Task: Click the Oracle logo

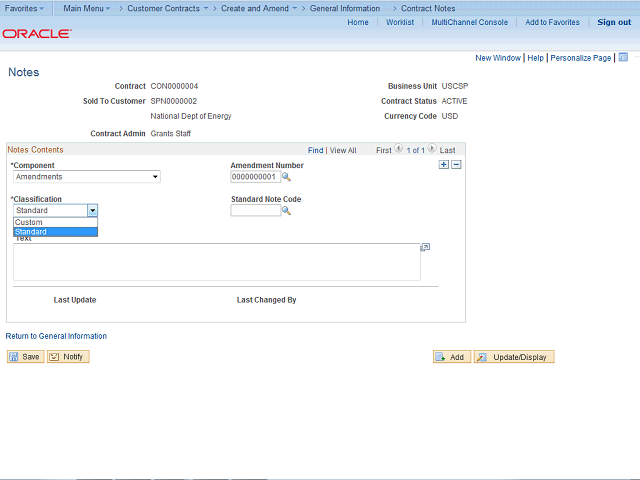Action: [37, 33]
